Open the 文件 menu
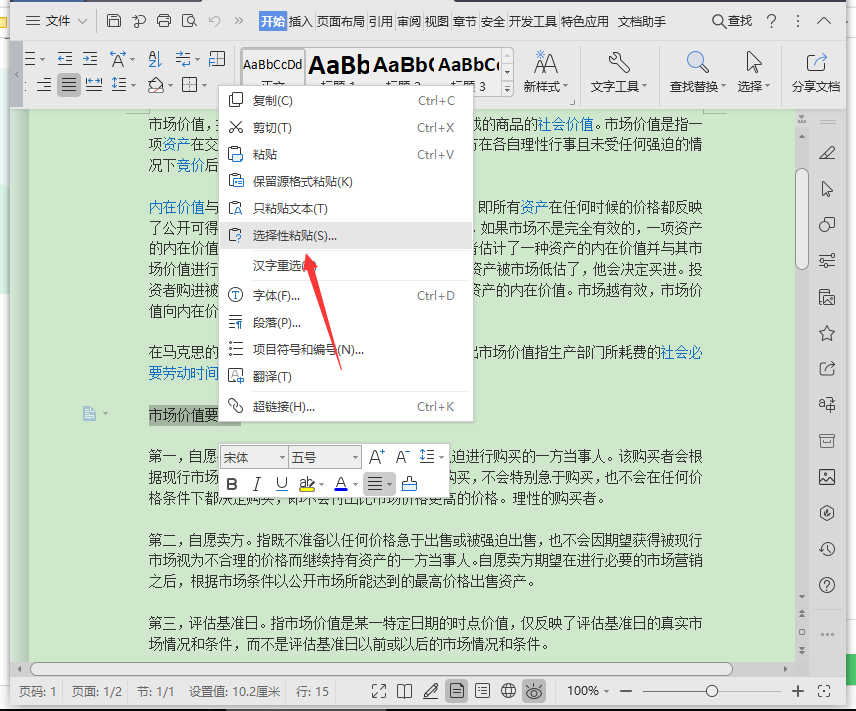856x711 pixels. [56, 21]
